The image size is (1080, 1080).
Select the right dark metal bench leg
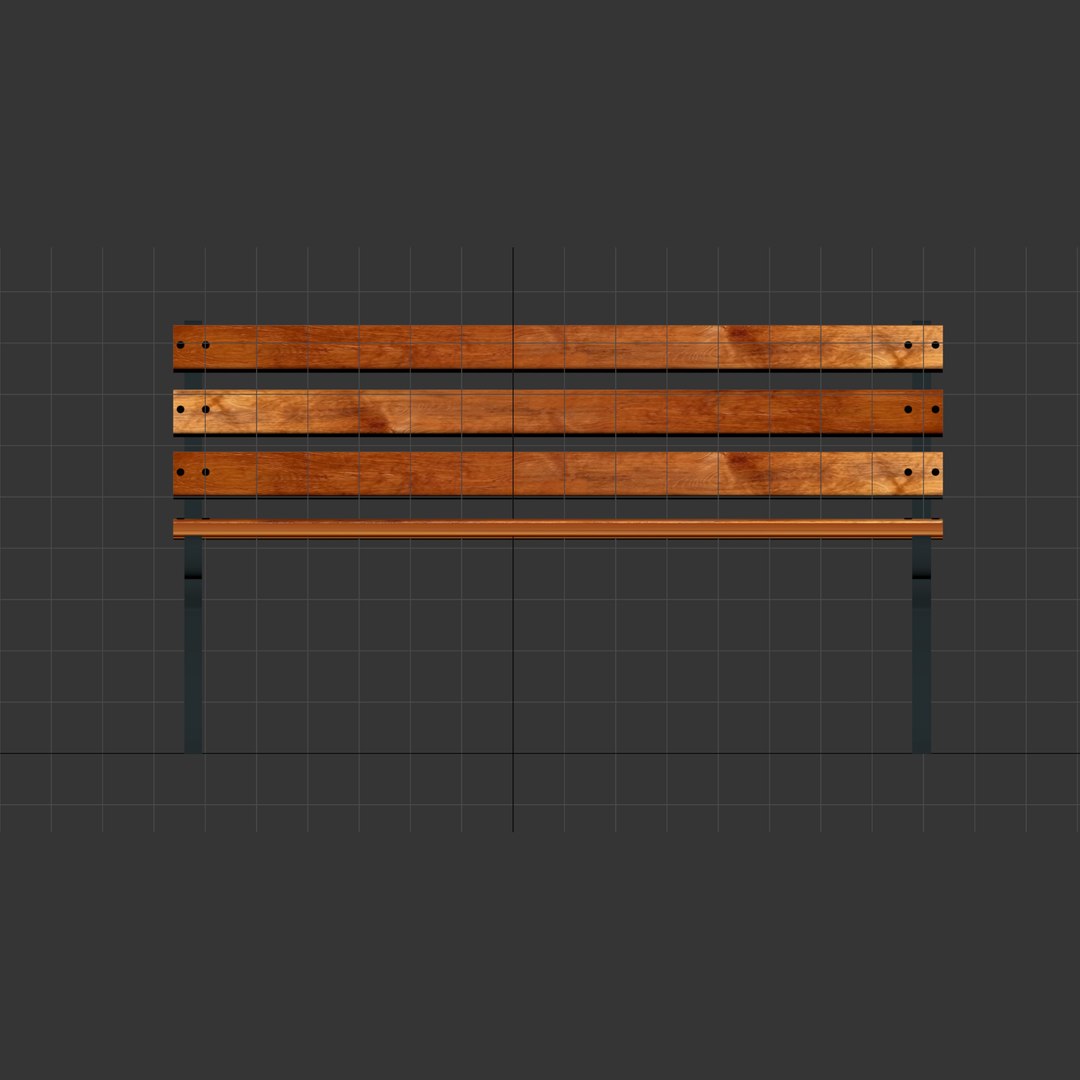[922, 645]
